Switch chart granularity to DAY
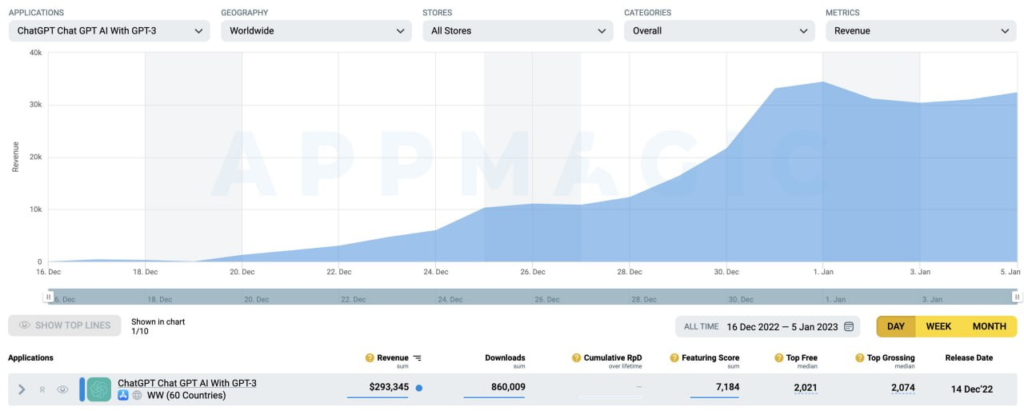This screenshot has width=1024, height=415. click(896, 326)
